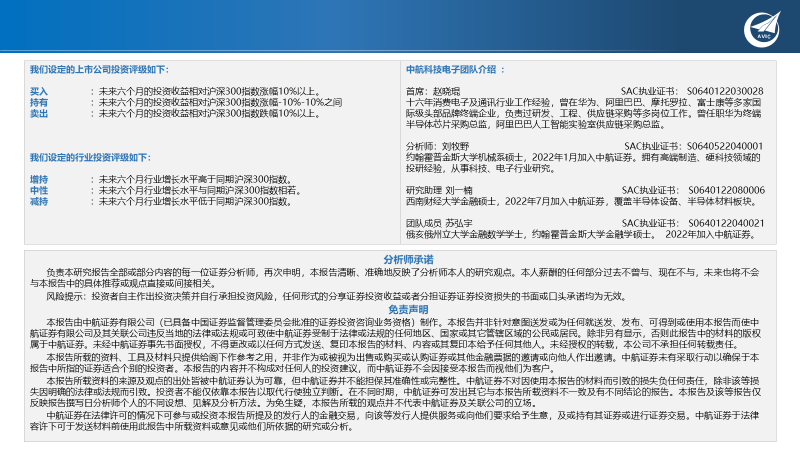
Task: Click the text '西南财经大学金融硕士'
Action: pyautogui.click(x=451, y=202)
